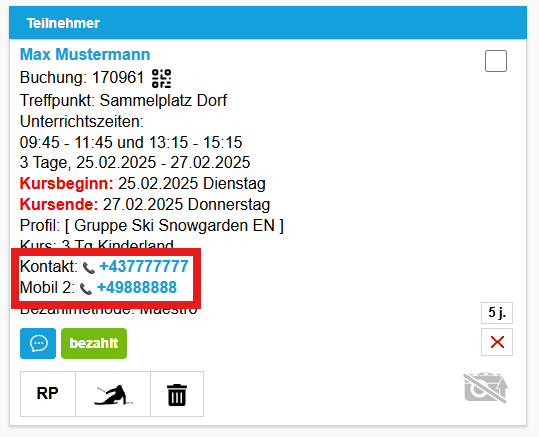Click the RP button

point(48,394)
